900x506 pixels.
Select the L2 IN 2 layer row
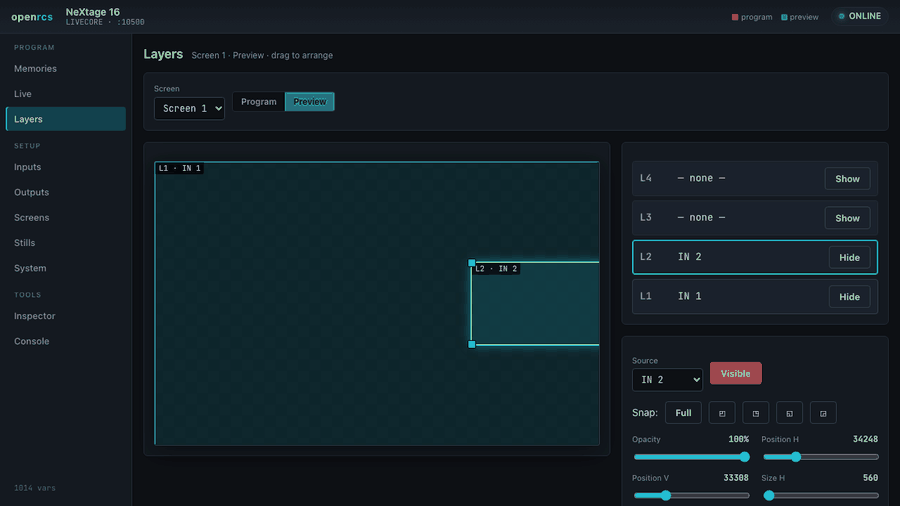point(755,257)
